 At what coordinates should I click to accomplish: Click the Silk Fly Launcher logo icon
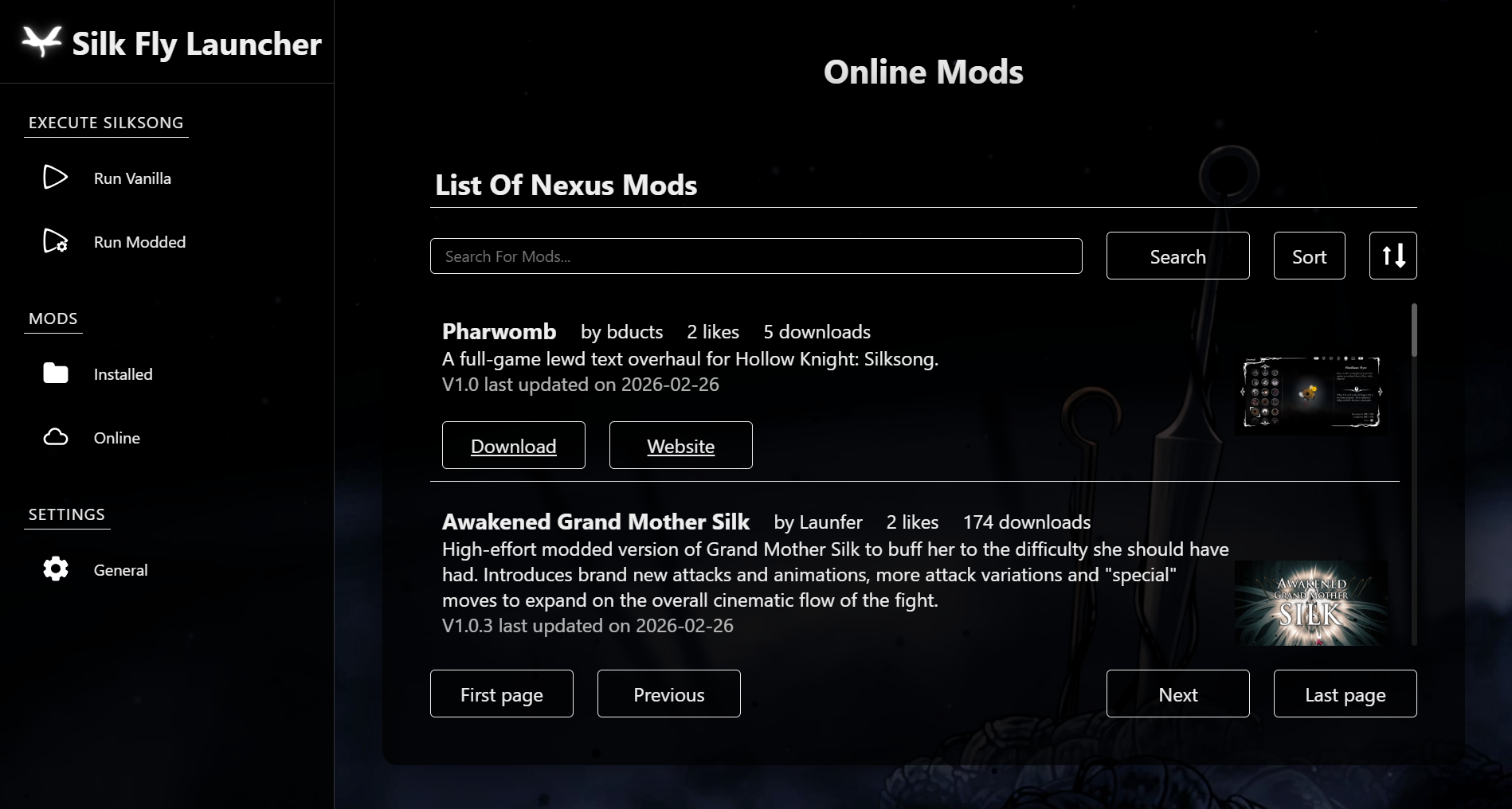(x=41, y=41)
